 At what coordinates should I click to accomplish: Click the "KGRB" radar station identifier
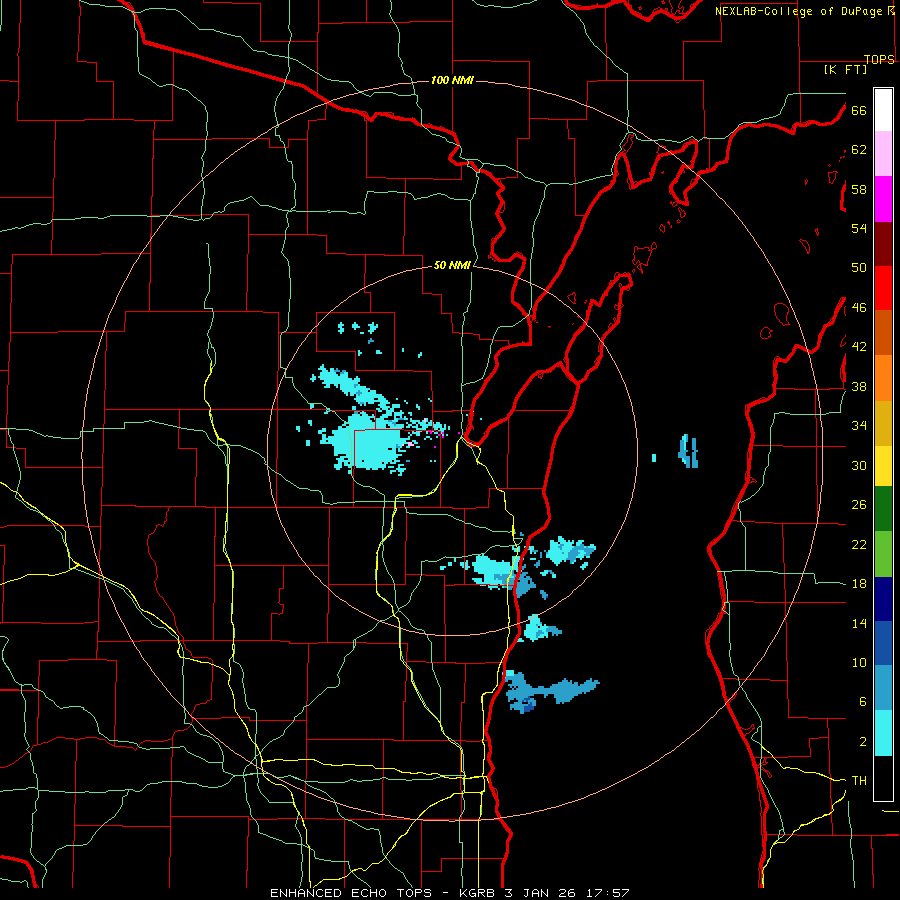click(x=477, y=893)
